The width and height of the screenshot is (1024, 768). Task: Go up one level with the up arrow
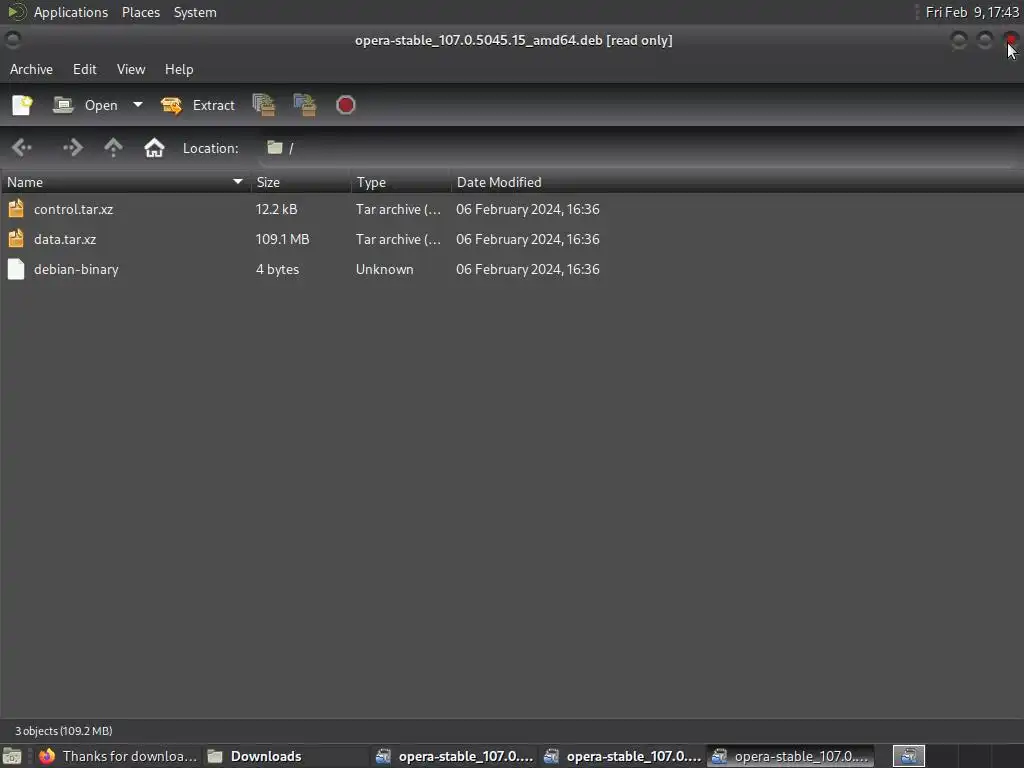[x=114, y=148]
